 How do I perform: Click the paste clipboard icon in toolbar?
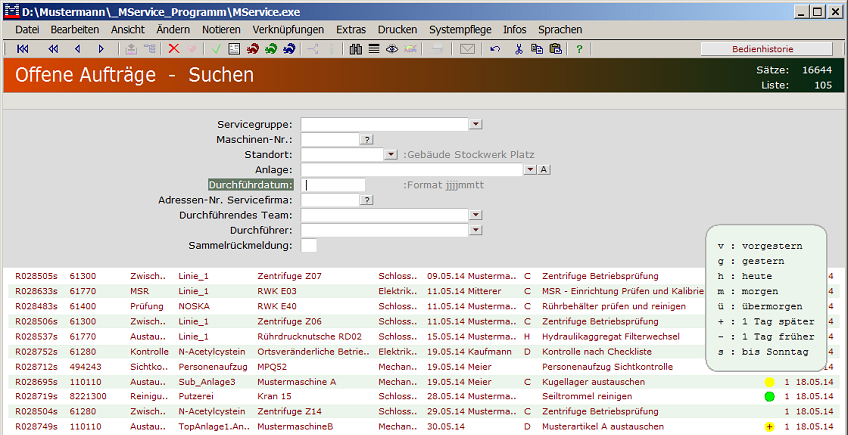pos(555,48)
